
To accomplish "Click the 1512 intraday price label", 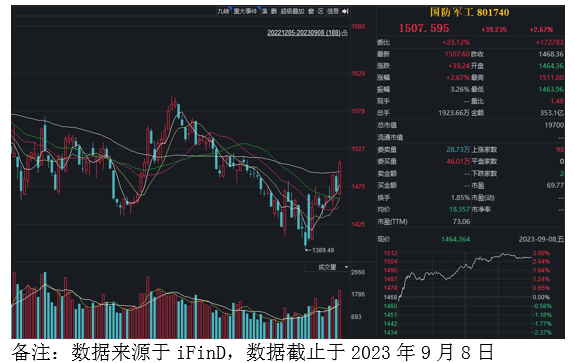I will [x=391, y=253].
